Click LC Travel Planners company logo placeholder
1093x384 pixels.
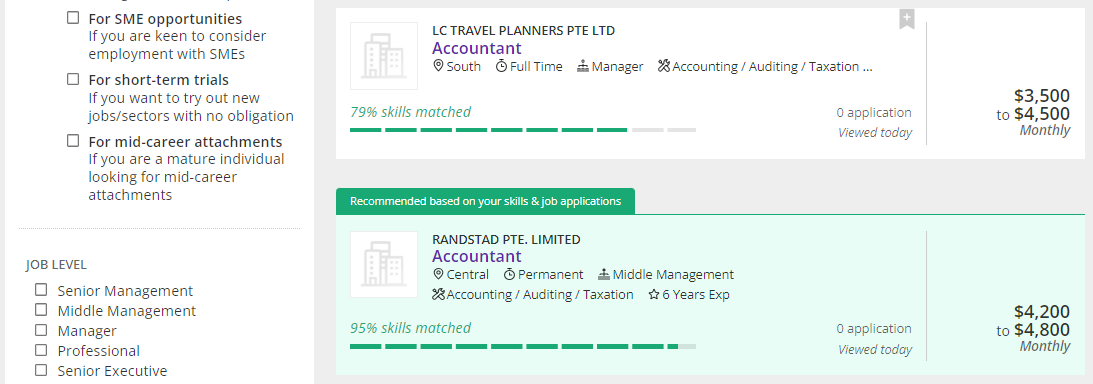pyautogui.click(x=383, y=56)
